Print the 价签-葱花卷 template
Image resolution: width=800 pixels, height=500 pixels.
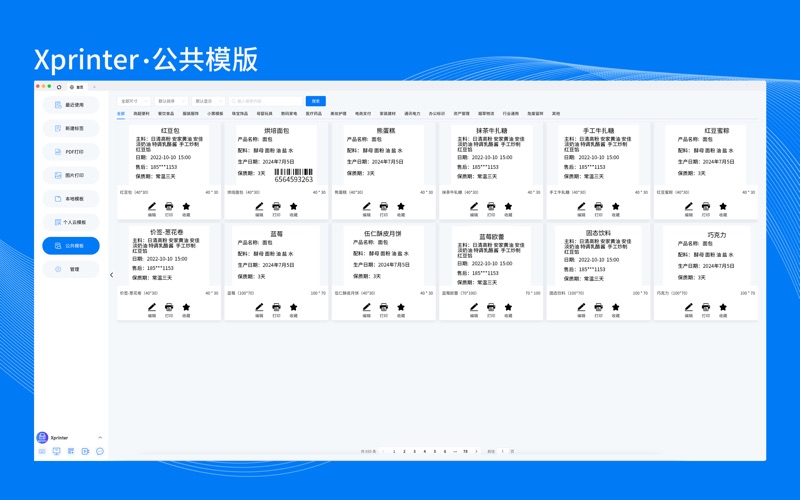tap(169, 307)
